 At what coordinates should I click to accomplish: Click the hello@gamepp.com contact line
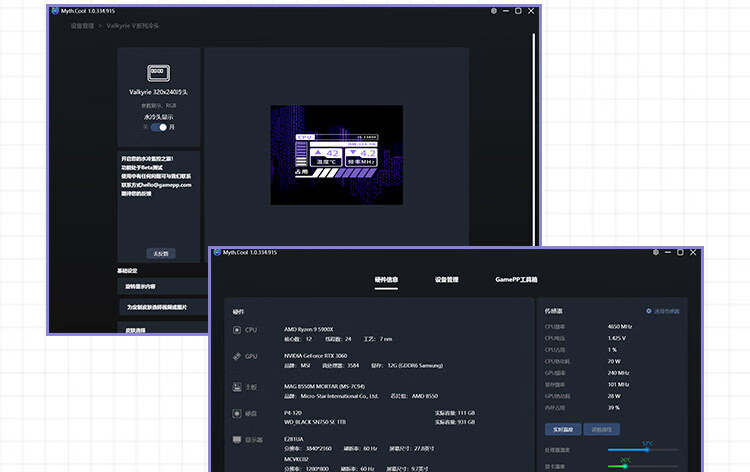click(156, 185)
